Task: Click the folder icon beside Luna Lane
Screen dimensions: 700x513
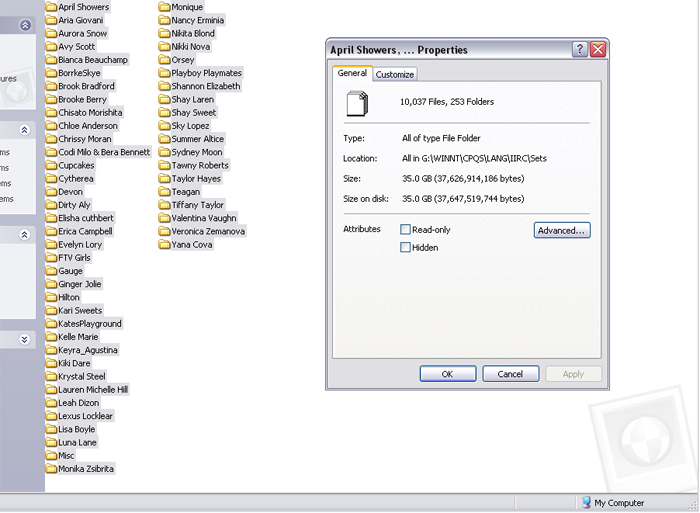Action: (52, 442)
